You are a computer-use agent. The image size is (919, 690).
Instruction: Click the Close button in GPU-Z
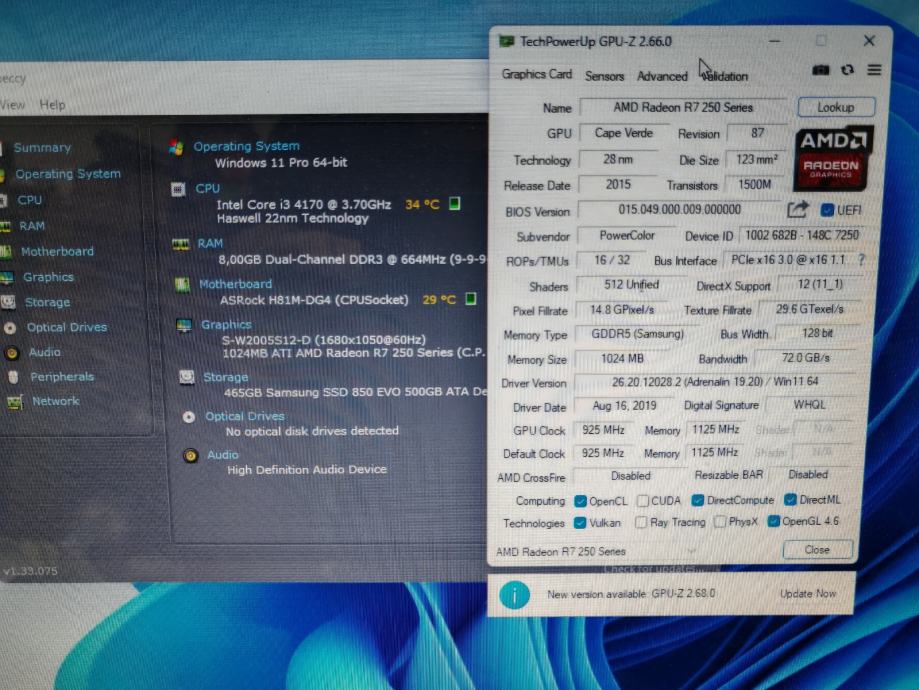coord(817,549)
